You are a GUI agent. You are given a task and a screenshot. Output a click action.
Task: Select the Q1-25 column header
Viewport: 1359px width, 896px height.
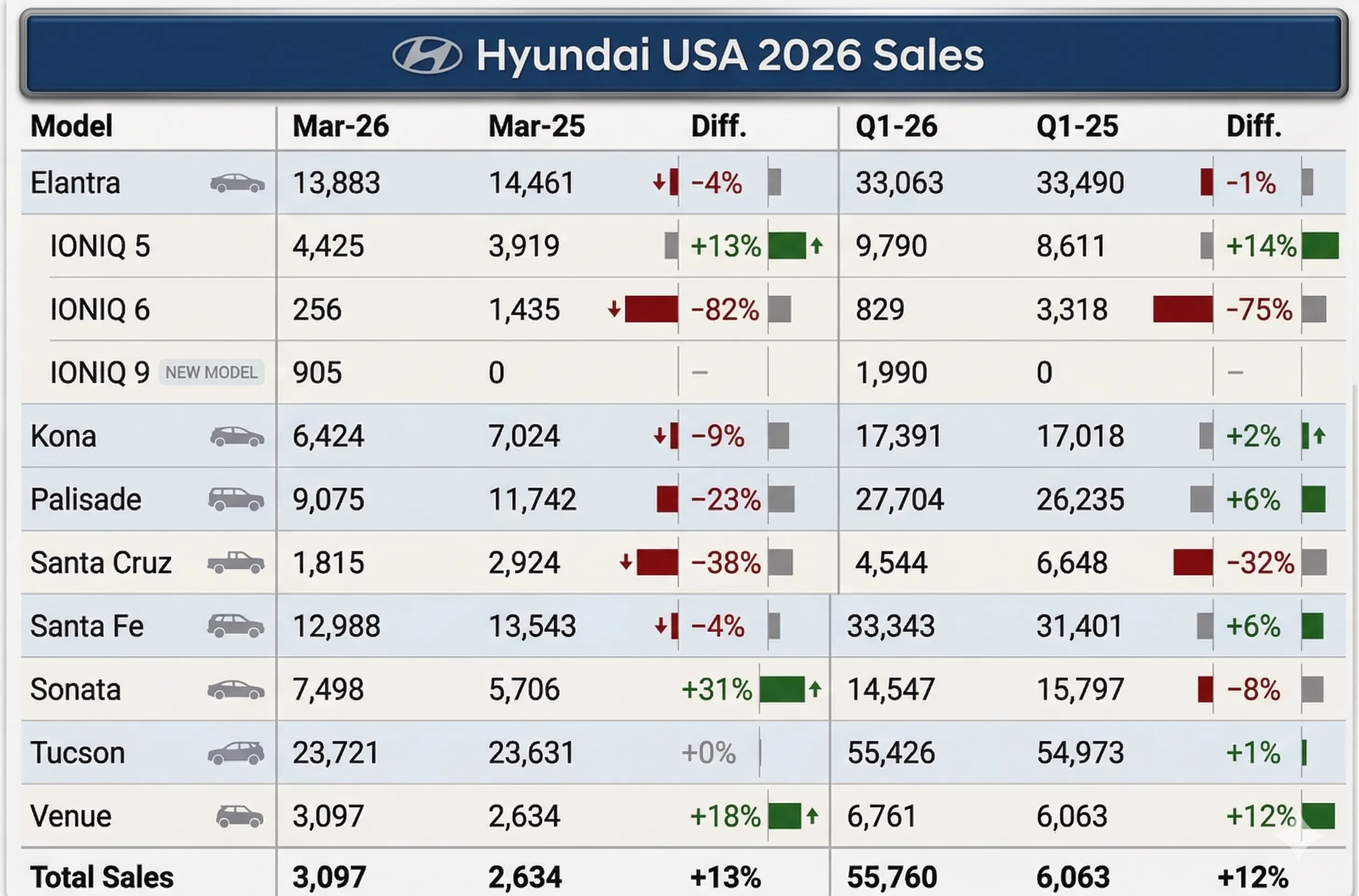(1077, 127)
